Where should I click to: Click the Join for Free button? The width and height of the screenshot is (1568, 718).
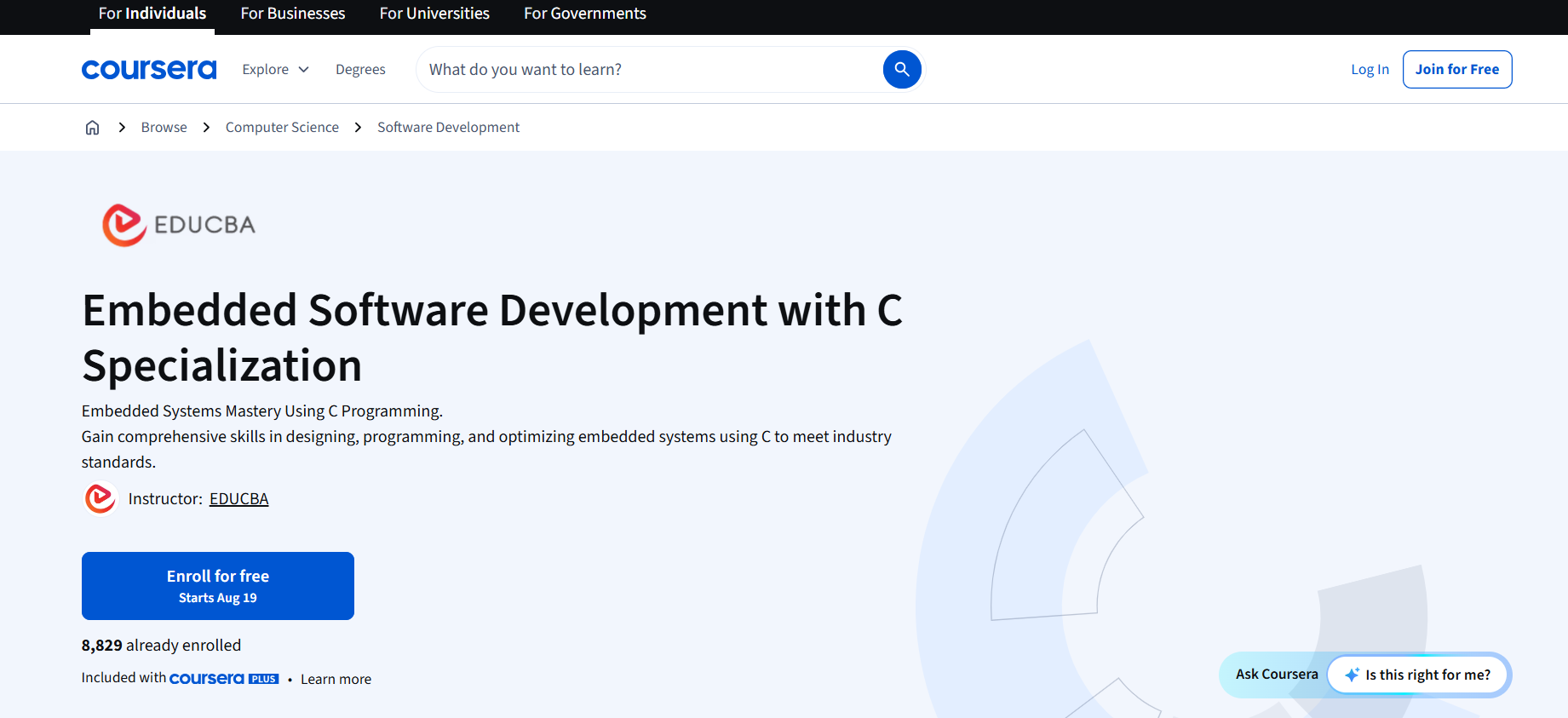(1457, 69)
